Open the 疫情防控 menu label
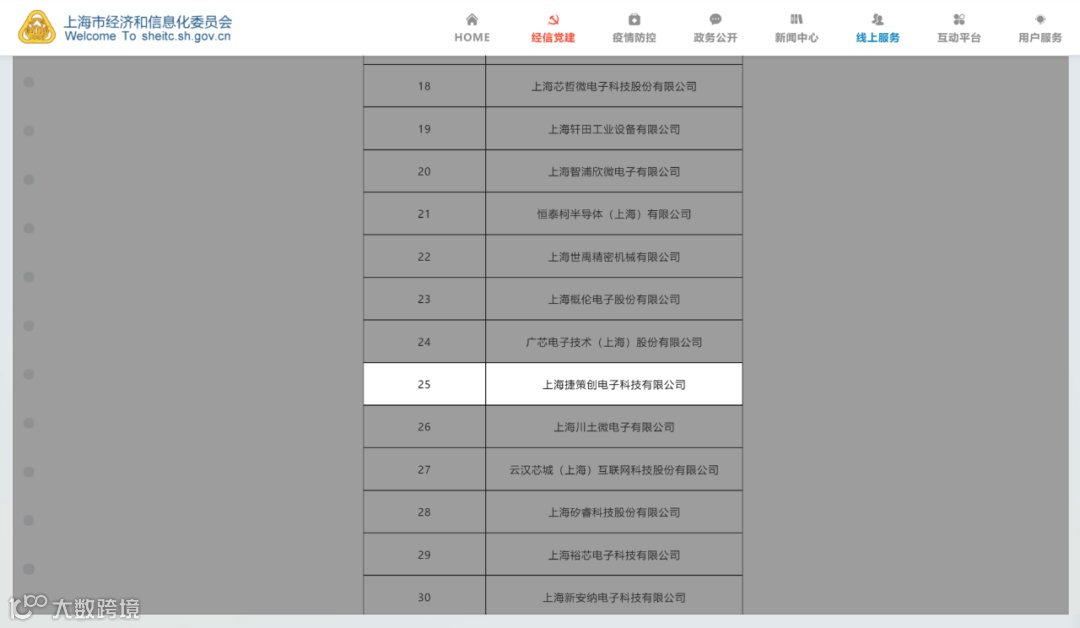Viewport: 1080px width, 628px height. tap(634, 37)
